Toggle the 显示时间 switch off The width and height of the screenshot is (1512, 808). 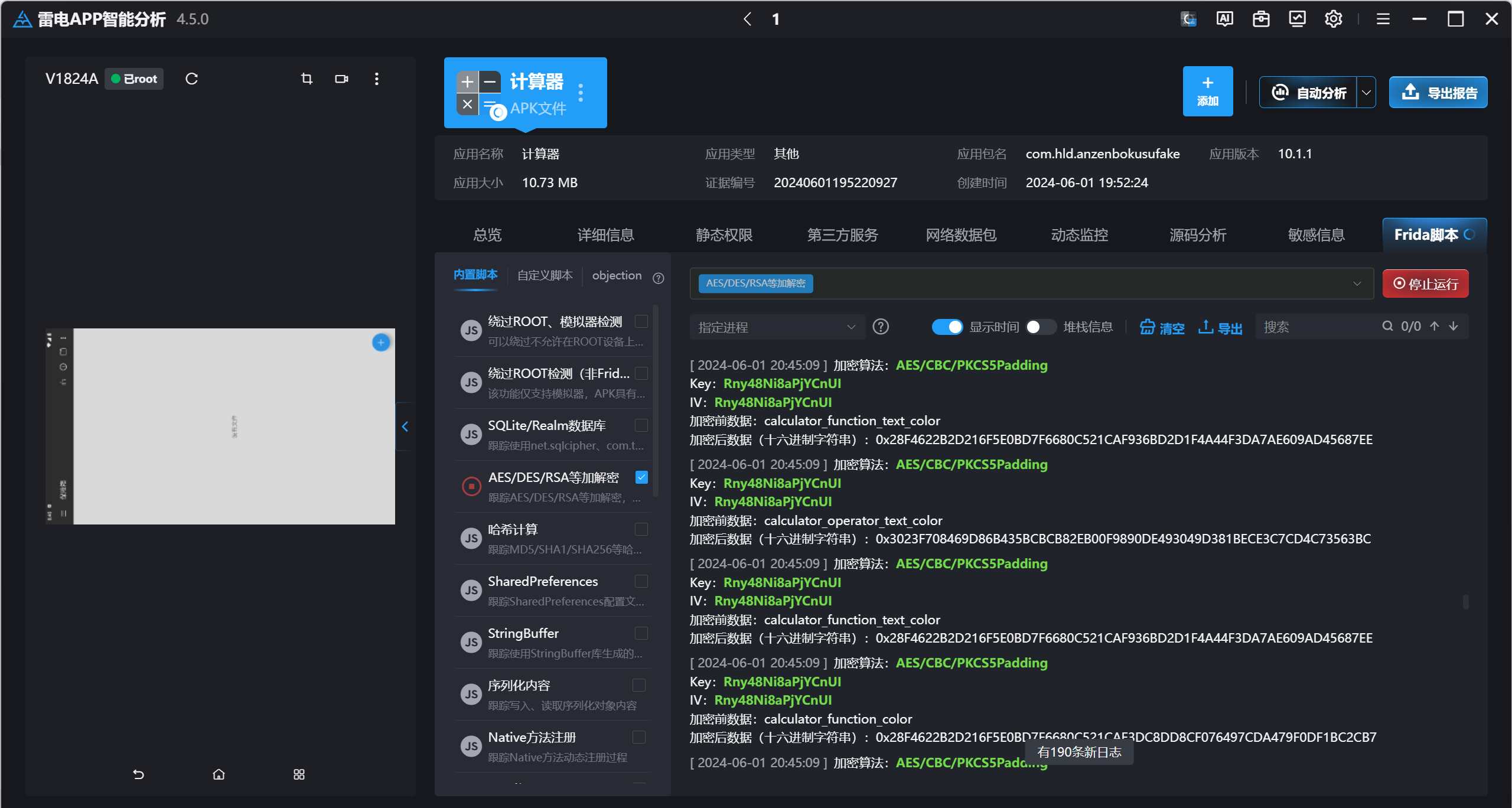pos(947,327)
